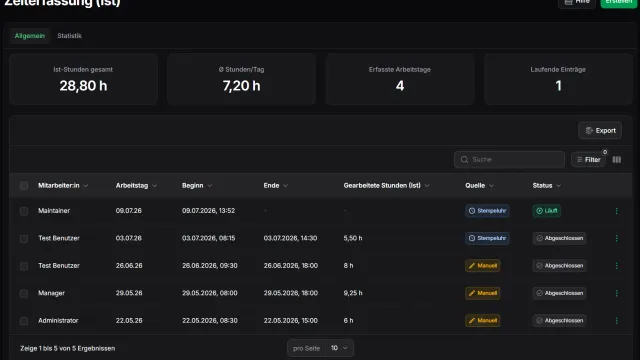640x360 pixels.
Task: Click the Stempeluhr badge in Maintainer row
Action: point(487,211)
